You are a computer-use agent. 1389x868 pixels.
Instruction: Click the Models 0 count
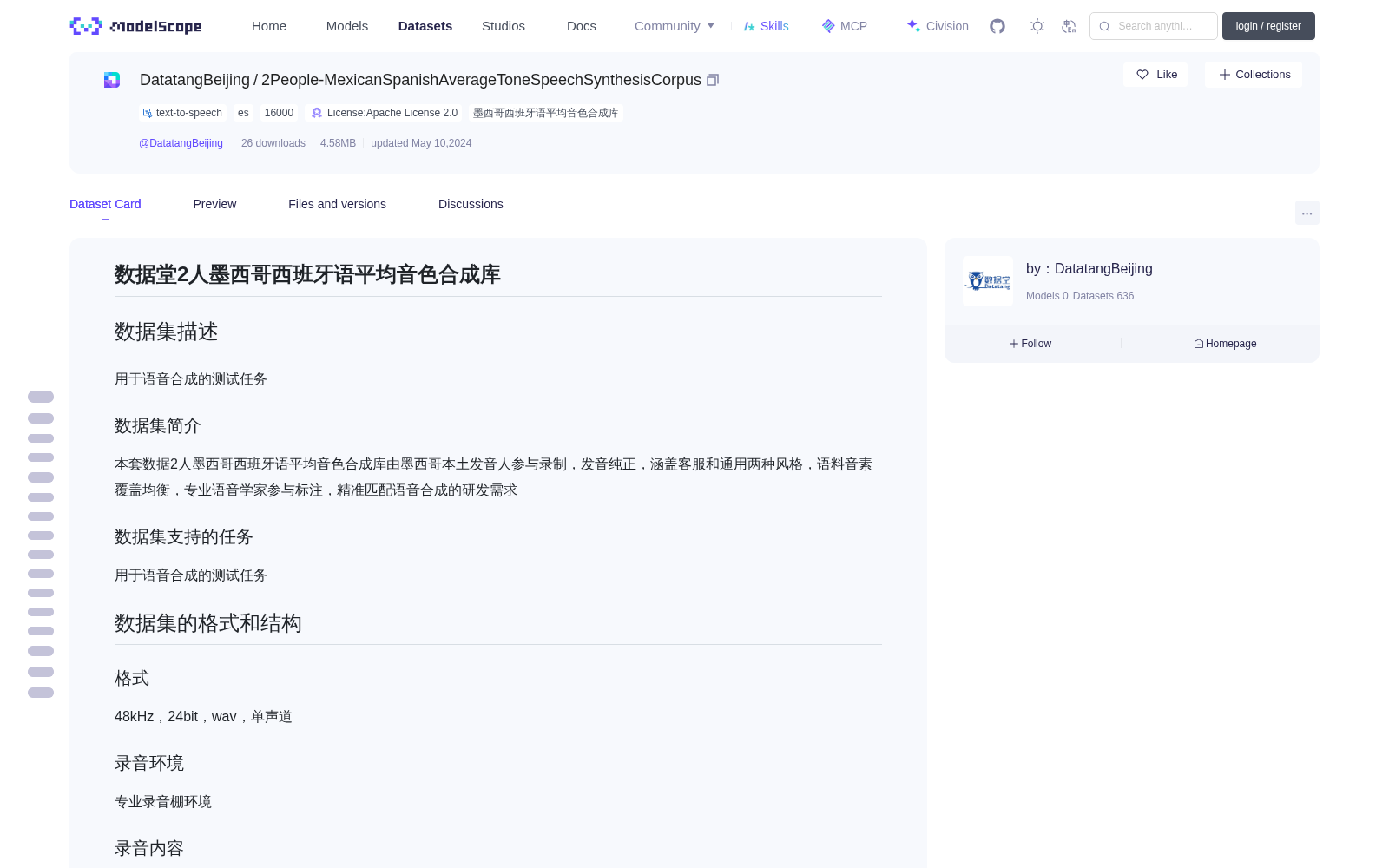click(1047, 296)
